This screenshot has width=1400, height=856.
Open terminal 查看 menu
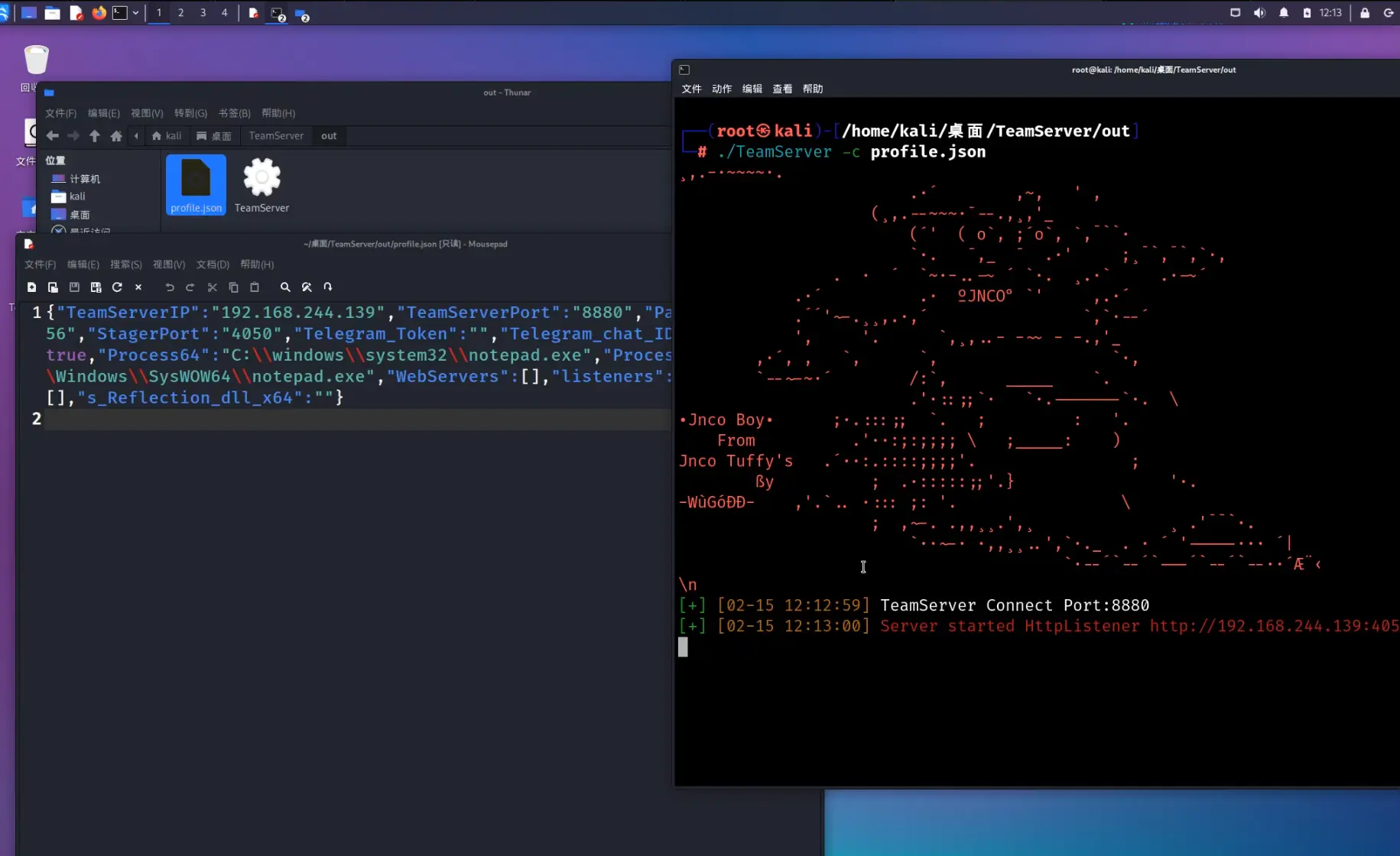coord(782,89)
